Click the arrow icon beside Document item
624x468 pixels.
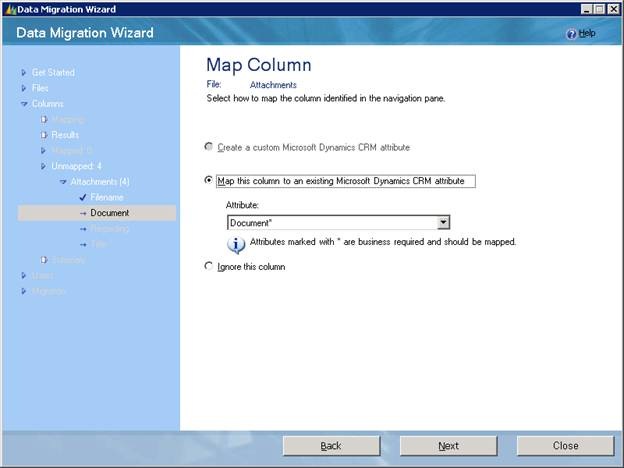[83, 213]
